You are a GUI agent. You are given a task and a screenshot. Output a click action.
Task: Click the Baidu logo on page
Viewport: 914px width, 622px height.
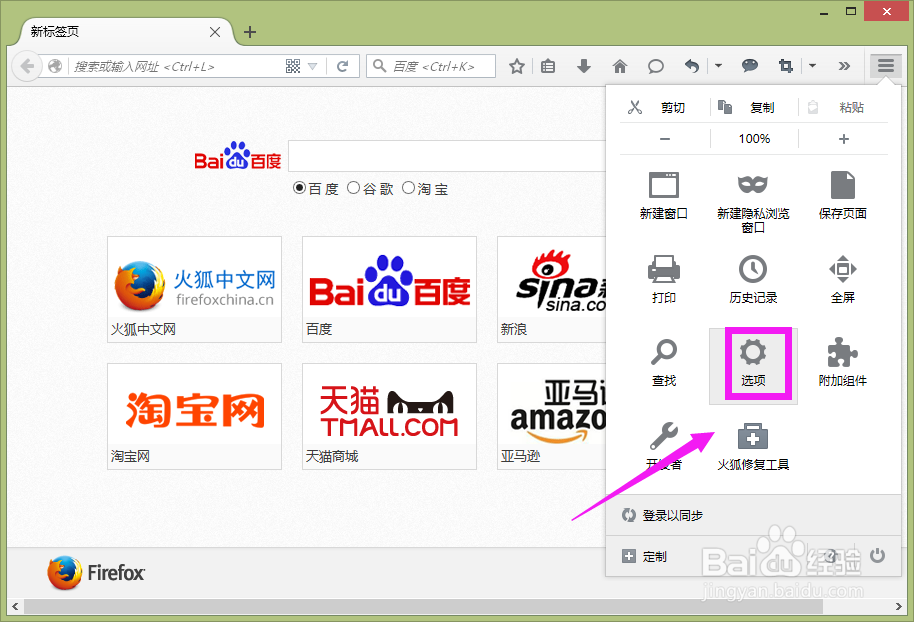pyautogui.click(x=237, y=156)
